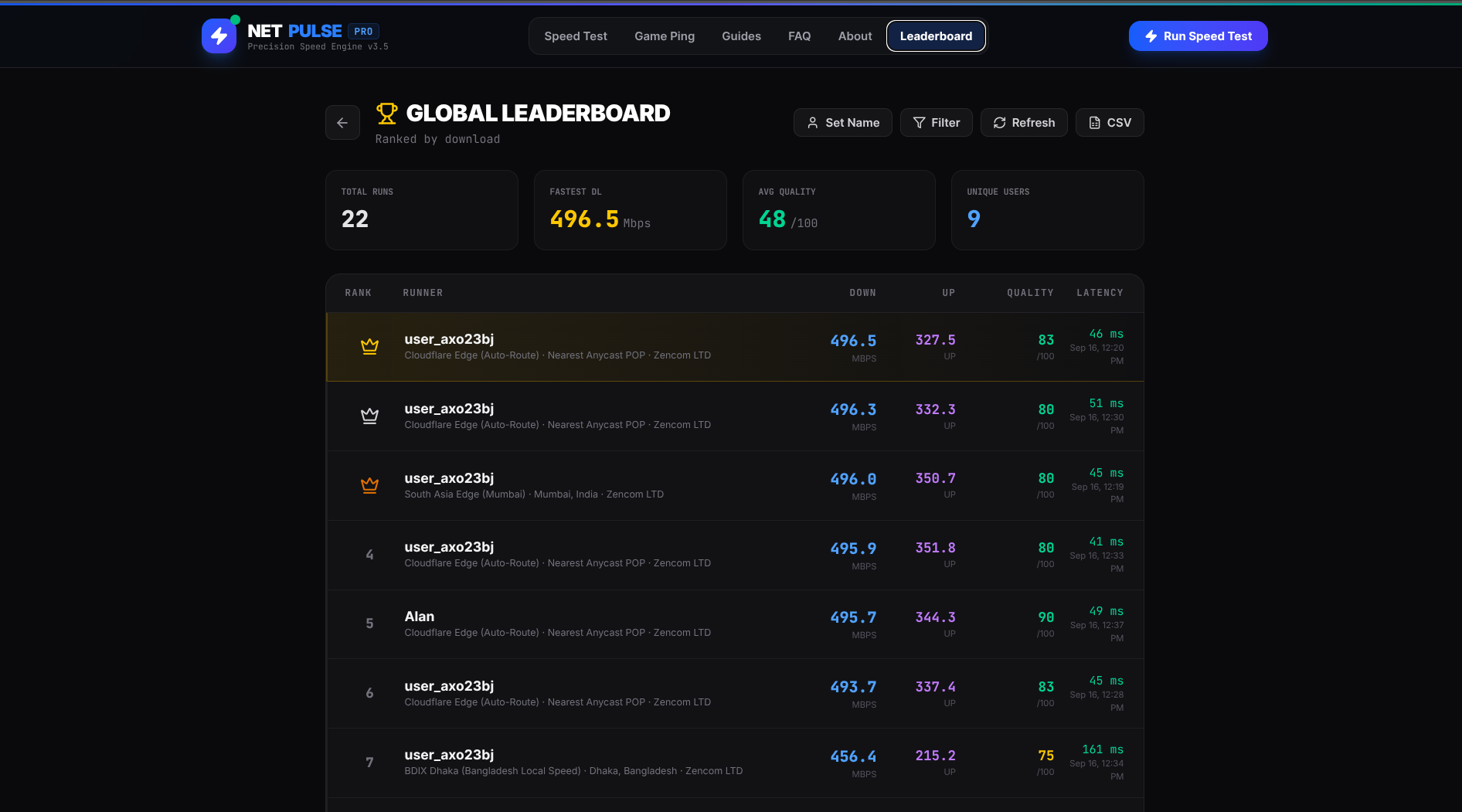Open the Speed Test tab

tap(575, 36)
